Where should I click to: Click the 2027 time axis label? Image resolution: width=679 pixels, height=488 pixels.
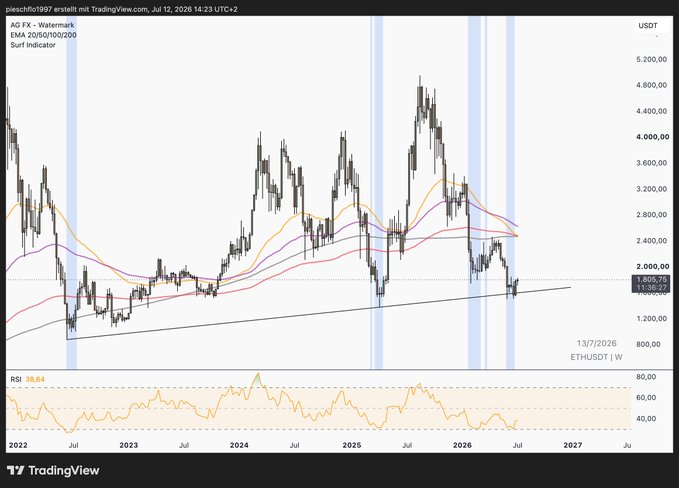[x=572, y=445]
